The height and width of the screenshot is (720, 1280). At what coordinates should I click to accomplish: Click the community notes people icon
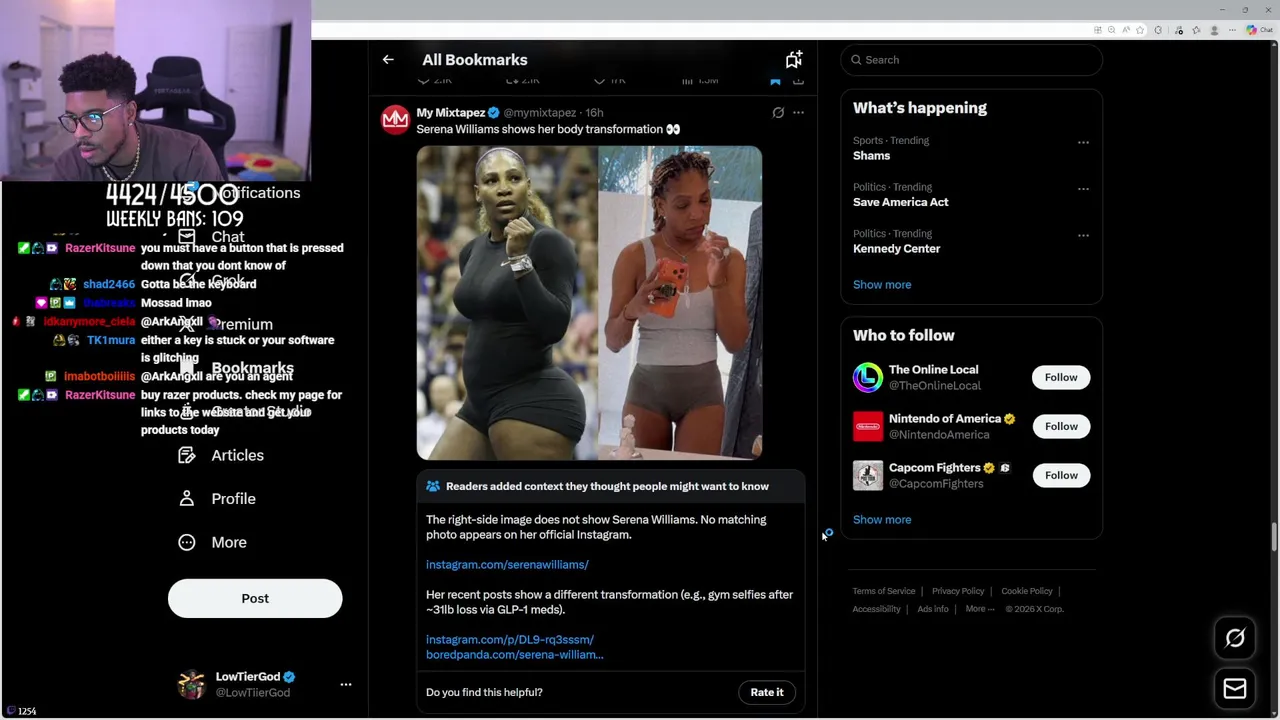coord(433,486)
